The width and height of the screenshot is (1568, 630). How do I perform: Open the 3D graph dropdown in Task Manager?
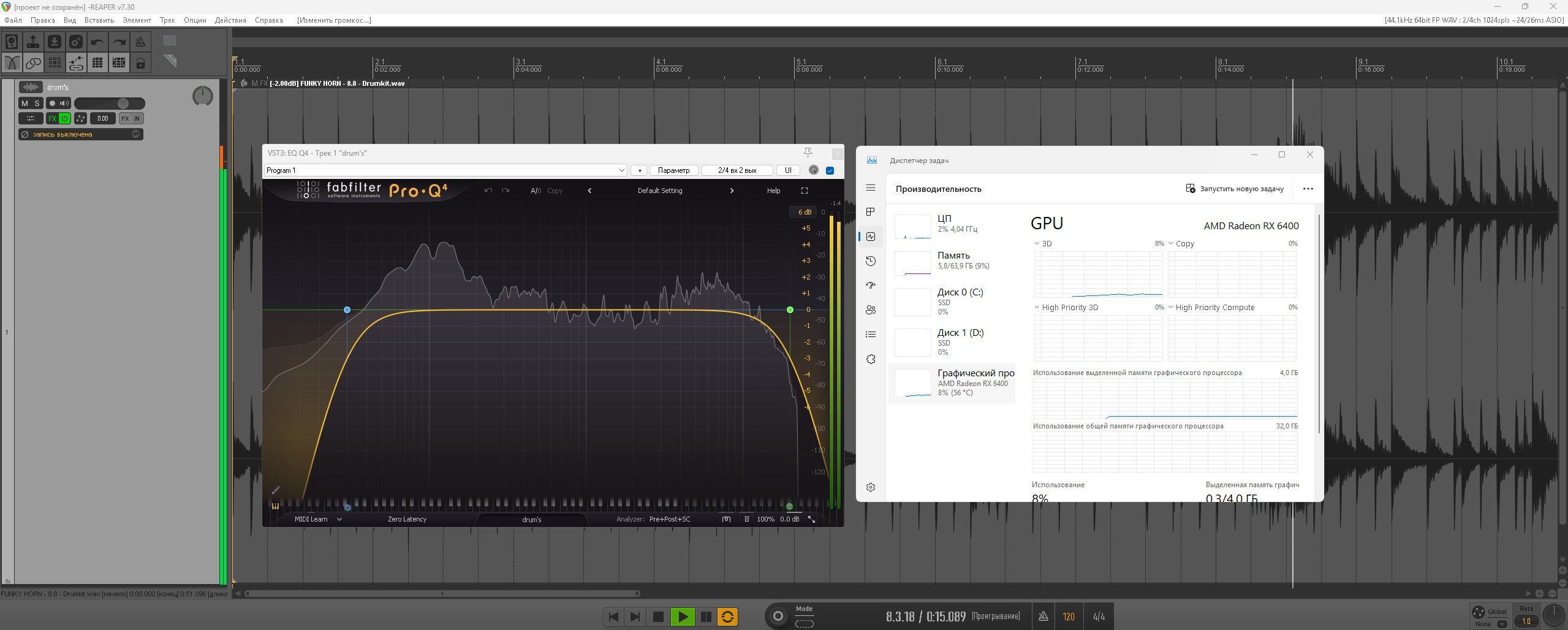point(1037,243)
